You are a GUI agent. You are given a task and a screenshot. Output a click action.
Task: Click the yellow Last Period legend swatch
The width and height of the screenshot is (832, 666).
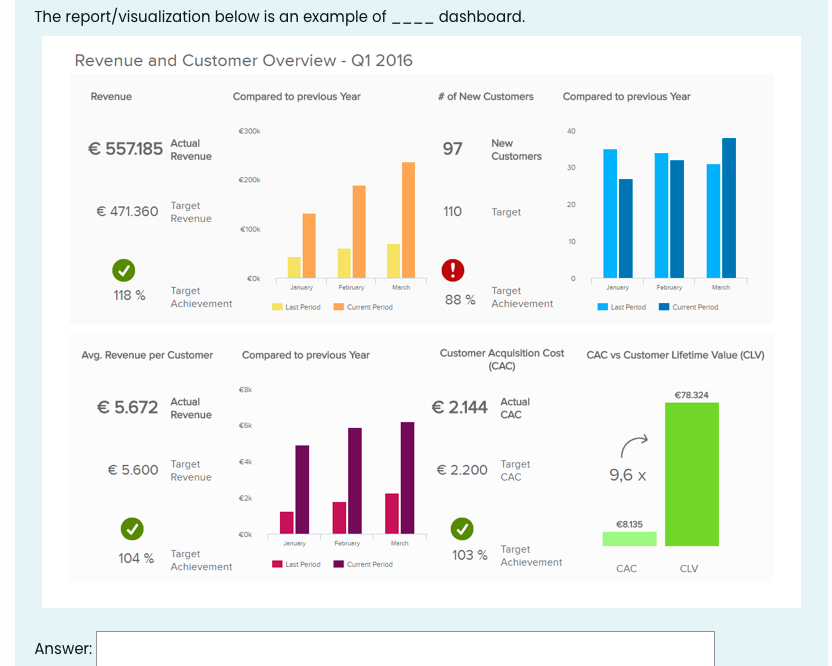[277, 307]
